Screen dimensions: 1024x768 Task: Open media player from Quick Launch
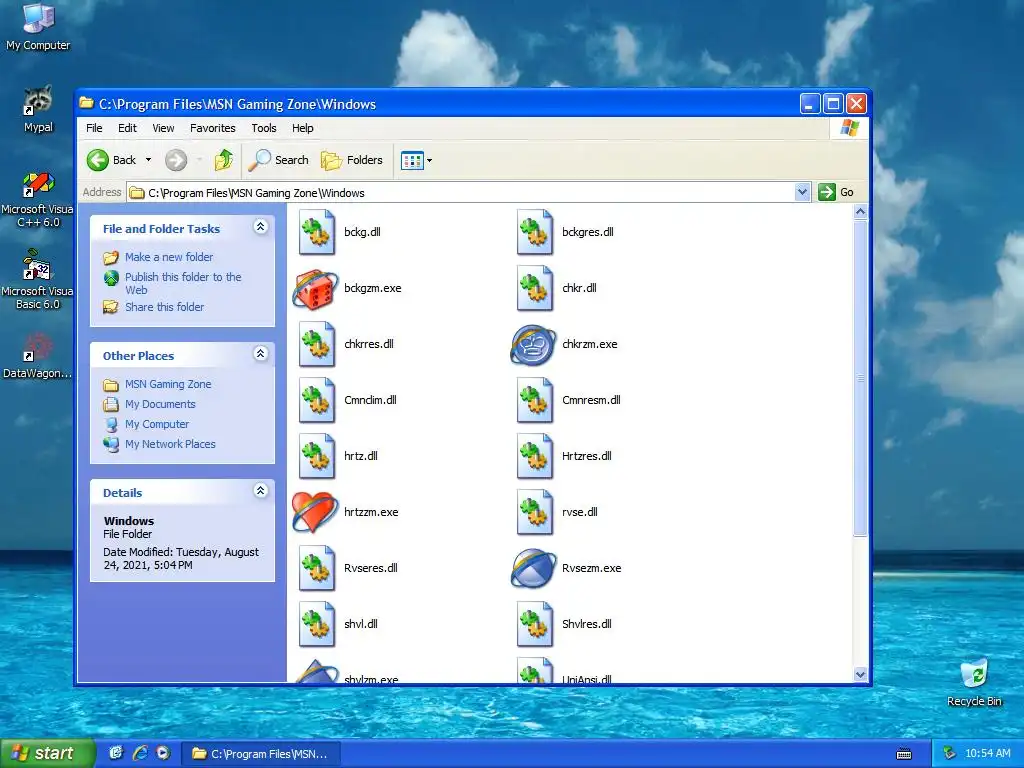[x=163, y=753]
